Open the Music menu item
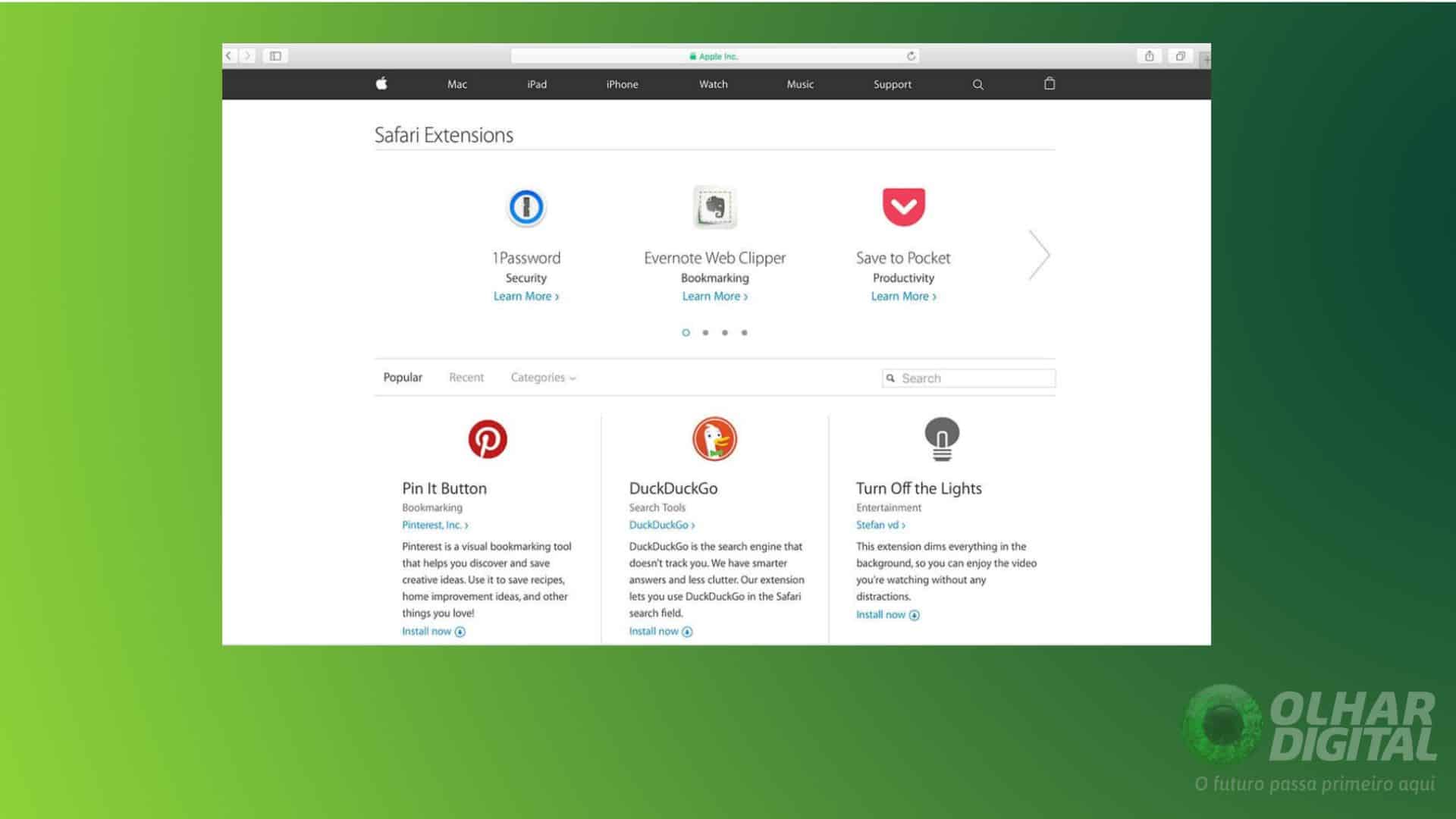The height and width of the screenshot is (819, 1456). tap(800, 84)
